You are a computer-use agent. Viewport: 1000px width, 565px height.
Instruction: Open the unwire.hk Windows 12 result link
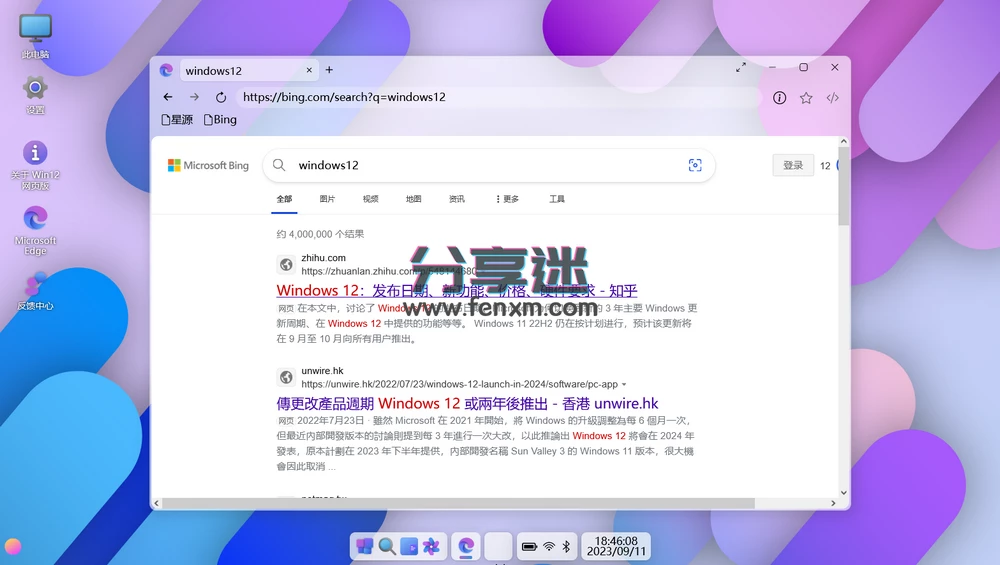point(467,404)
